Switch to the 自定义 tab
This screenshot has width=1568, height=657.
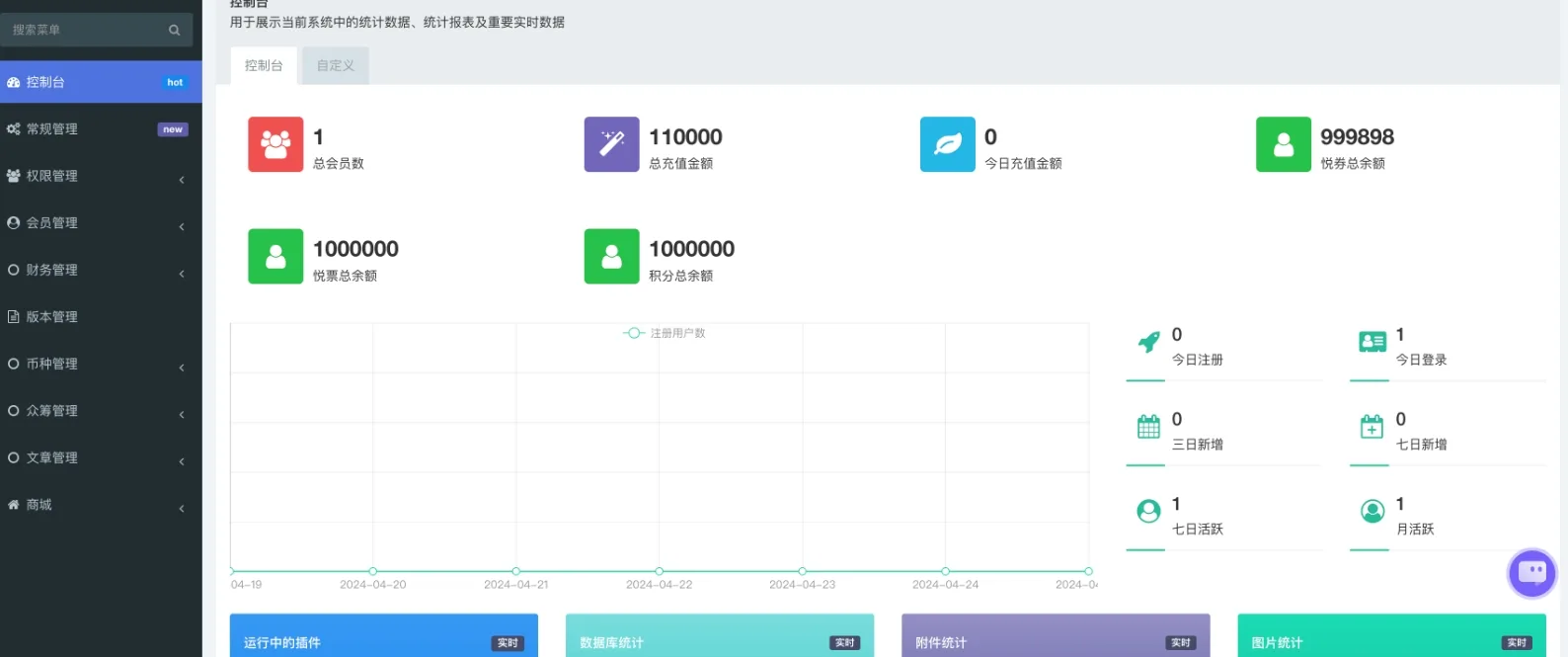click(336, 65)
